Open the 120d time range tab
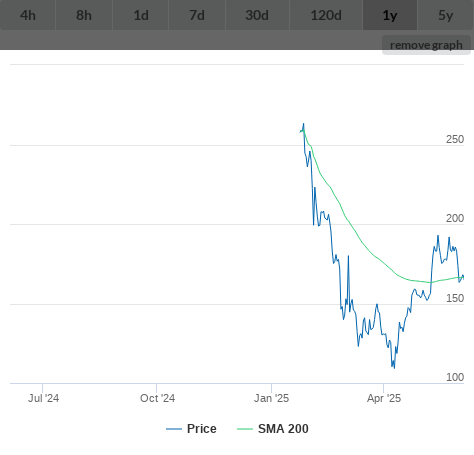The image size is (474, 455). (326, 15)
